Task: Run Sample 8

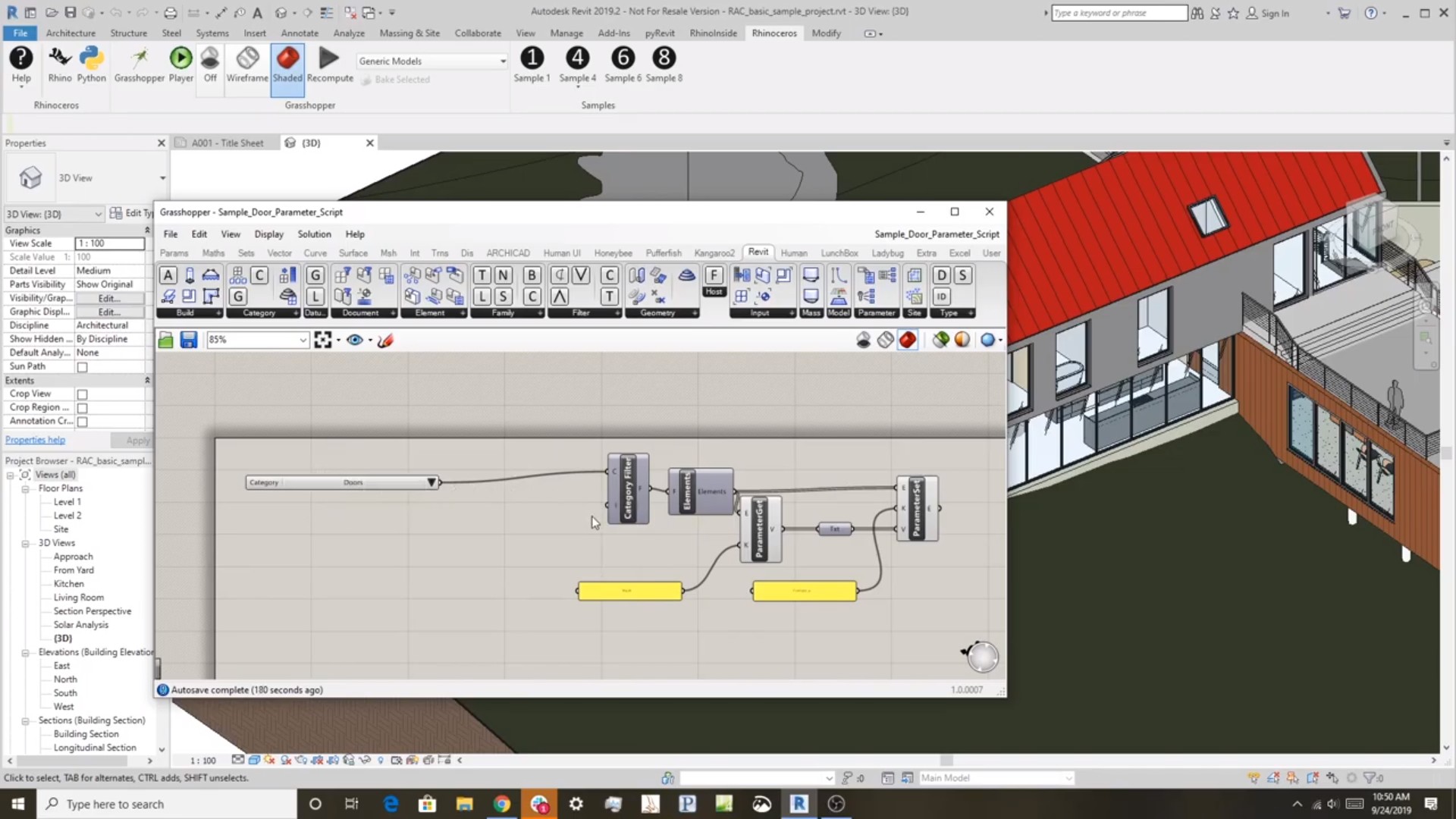Action: click(664, 64)
